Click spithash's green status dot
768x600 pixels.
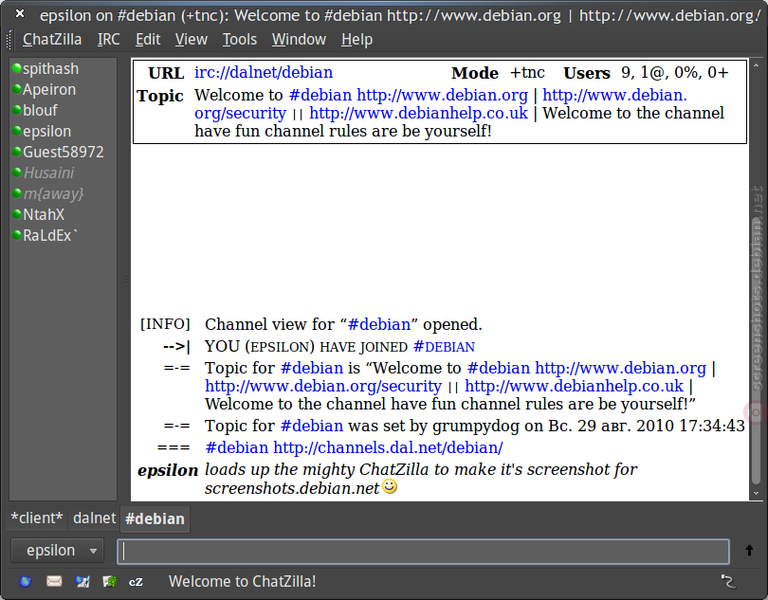pos(17,68)
